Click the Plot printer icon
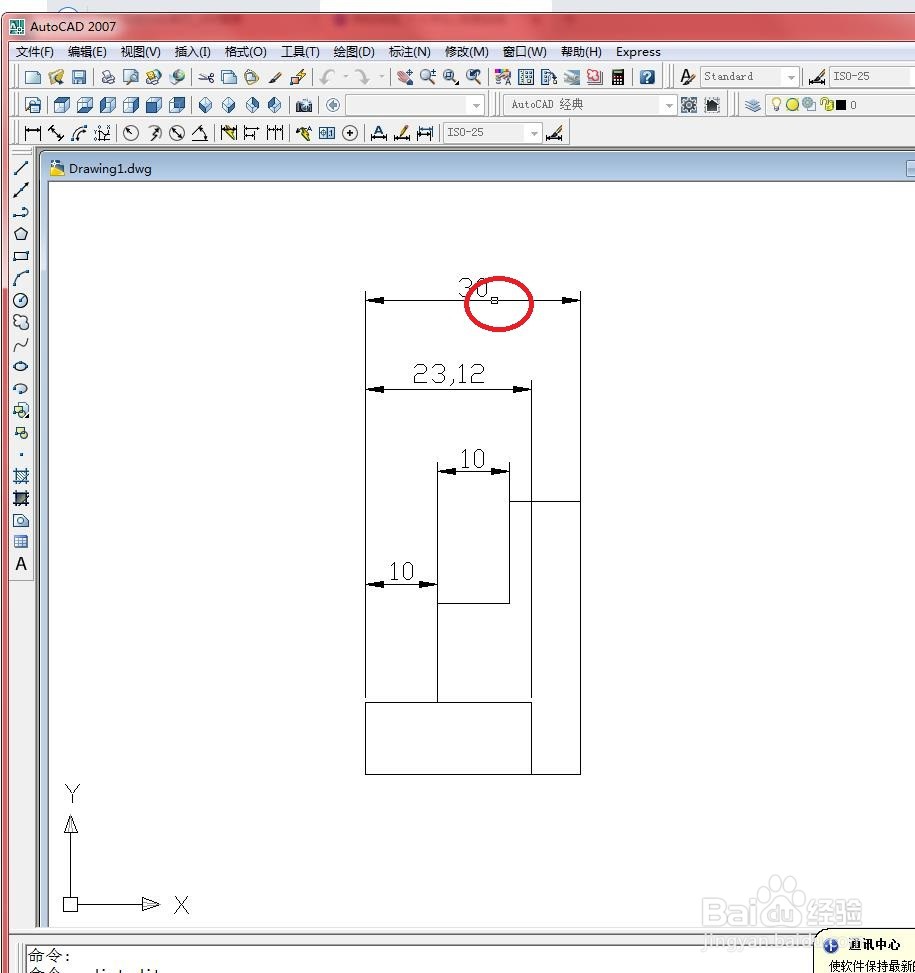 pyautogui.click(x=108, y=77)
